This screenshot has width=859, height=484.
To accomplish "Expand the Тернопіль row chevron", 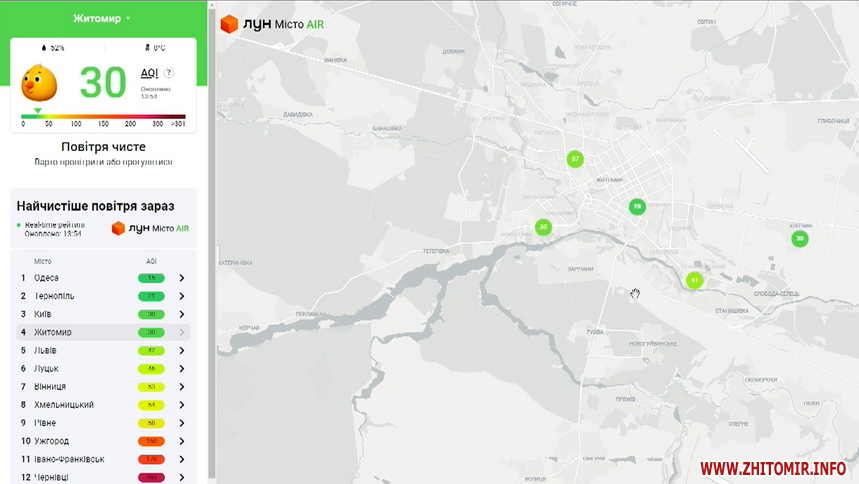I will [182, 296].
